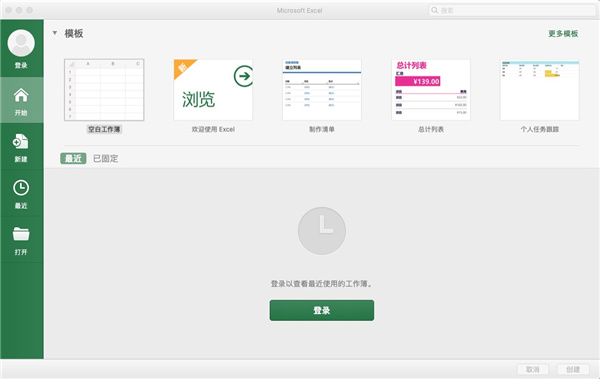
Task: Click the 个人任务跟踪 label text
Action: click(540, 129)
